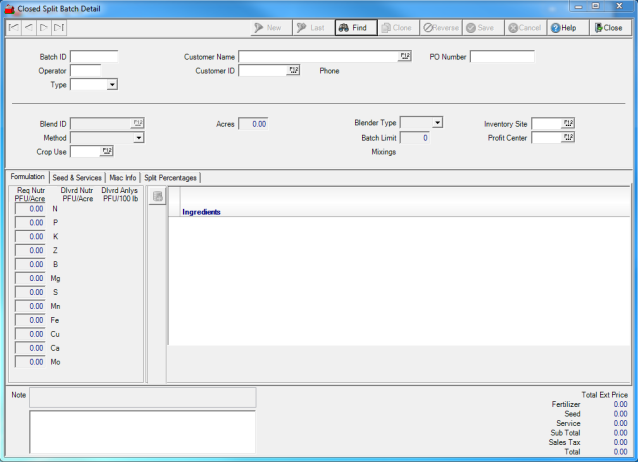Jump to the last record arrow
The image size is (638, 462).
point(59,28)
